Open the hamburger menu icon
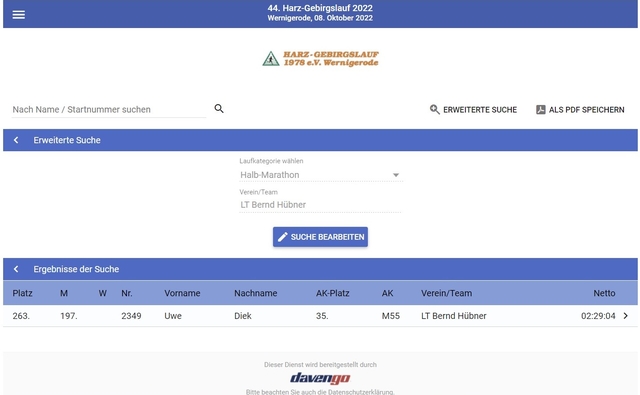This screenshot has width=640, height=395. [18, 15]
